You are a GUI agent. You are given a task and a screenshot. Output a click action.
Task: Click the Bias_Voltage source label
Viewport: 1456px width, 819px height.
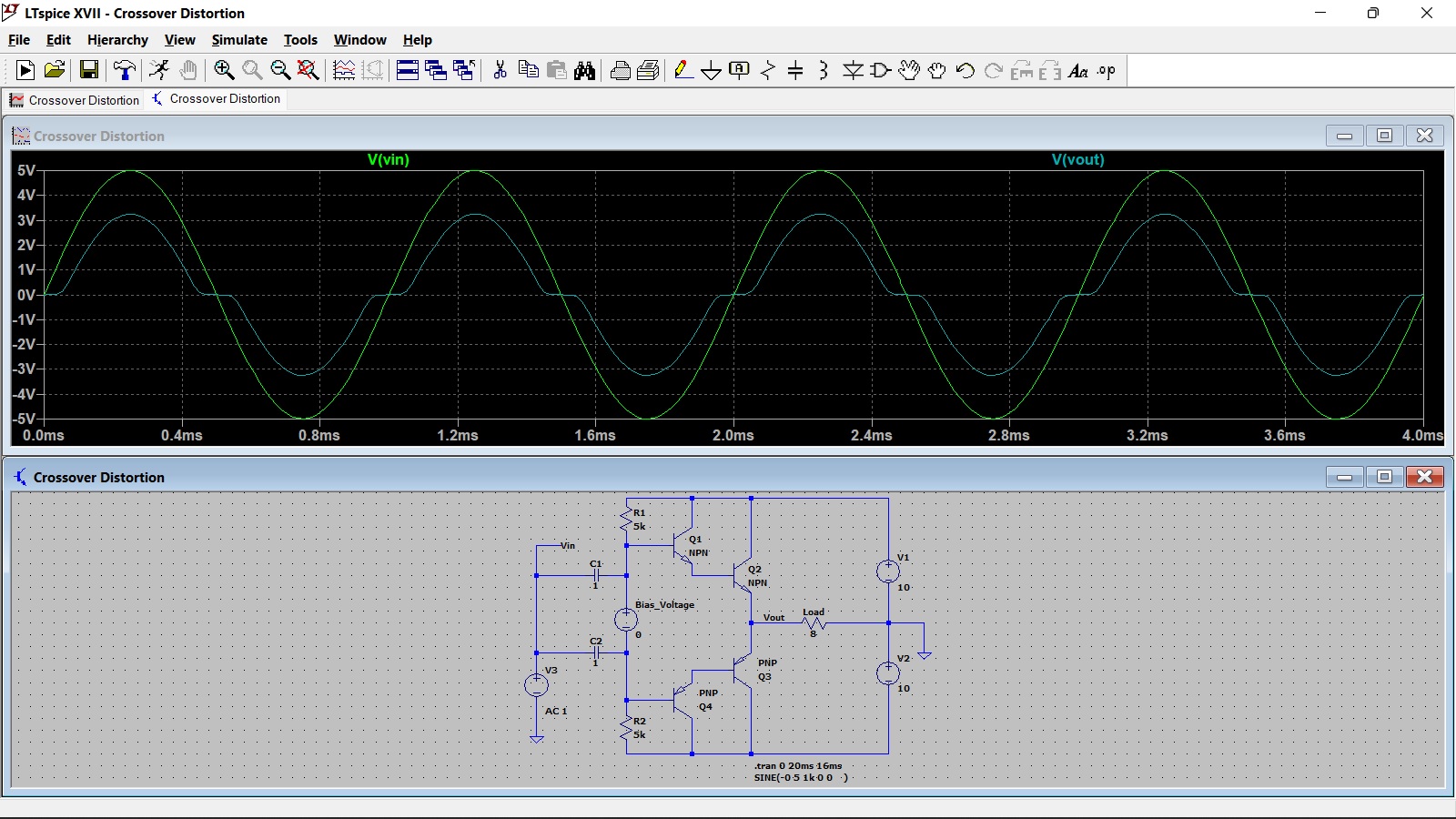664,604
